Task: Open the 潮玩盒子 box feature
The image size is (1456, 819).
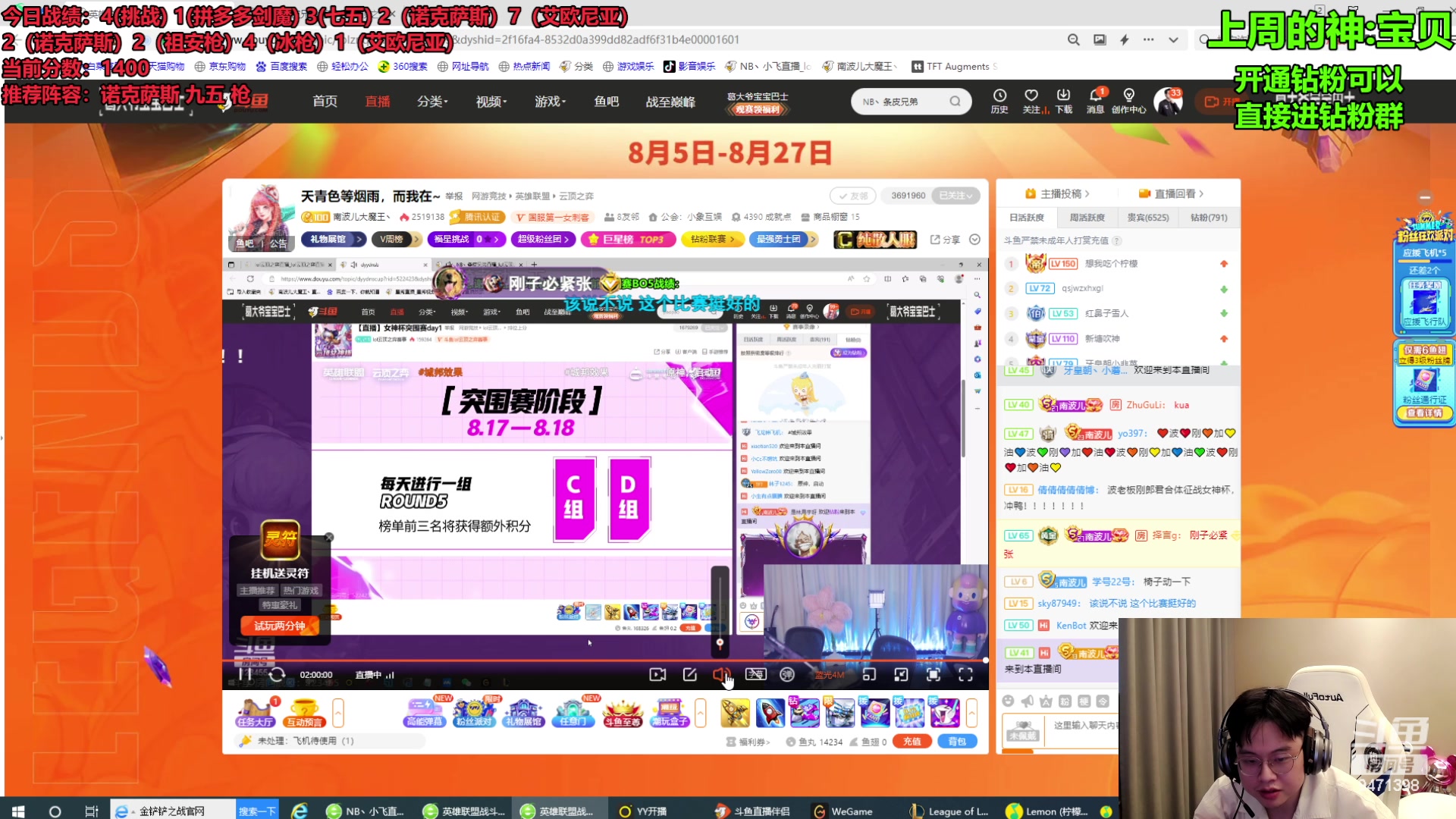Action: coord(672,713)
